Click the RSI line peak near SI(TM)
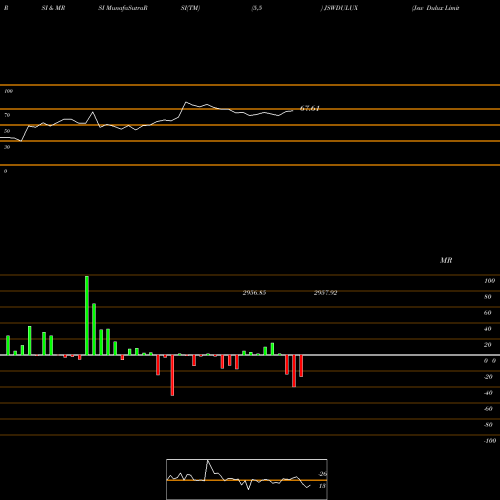 [186, 102]
